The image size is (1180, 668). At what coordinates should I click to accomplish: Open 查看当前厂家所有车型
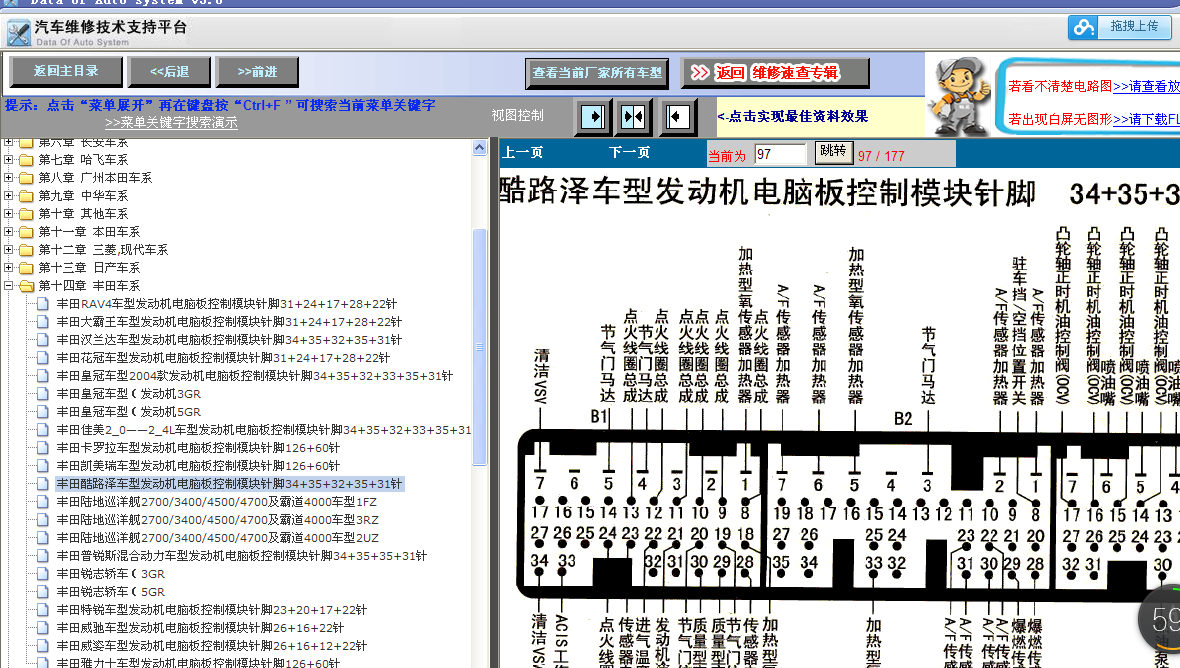598,73
